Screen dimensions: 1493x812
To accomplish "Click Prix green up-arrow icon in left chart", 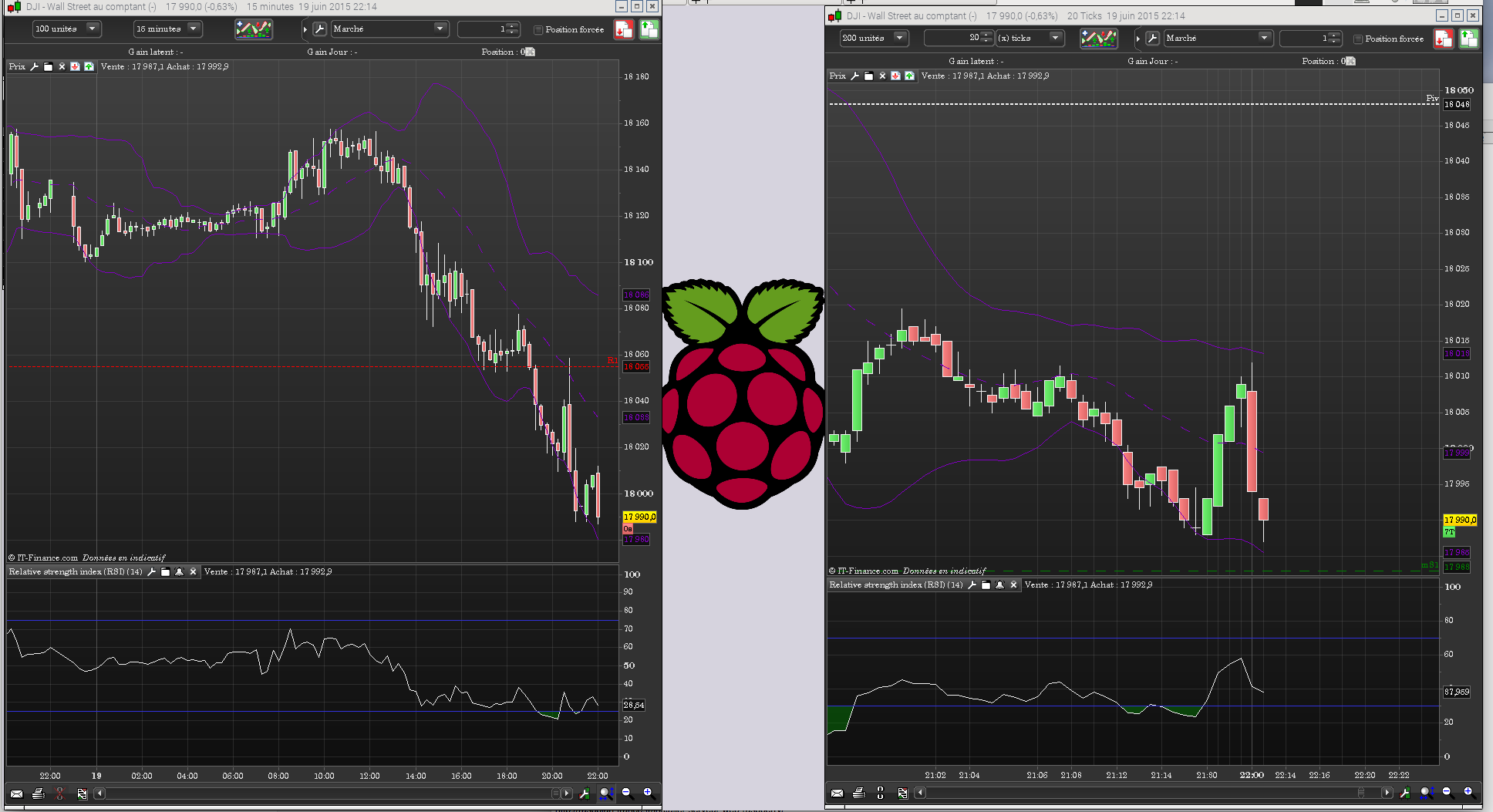I will coord(89,66).
